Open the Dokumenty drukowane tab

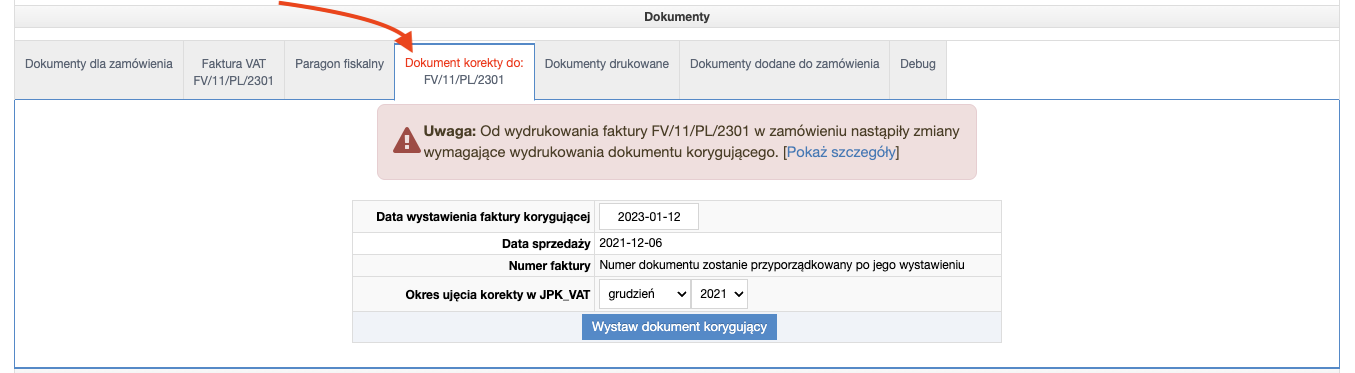(607, 70)
